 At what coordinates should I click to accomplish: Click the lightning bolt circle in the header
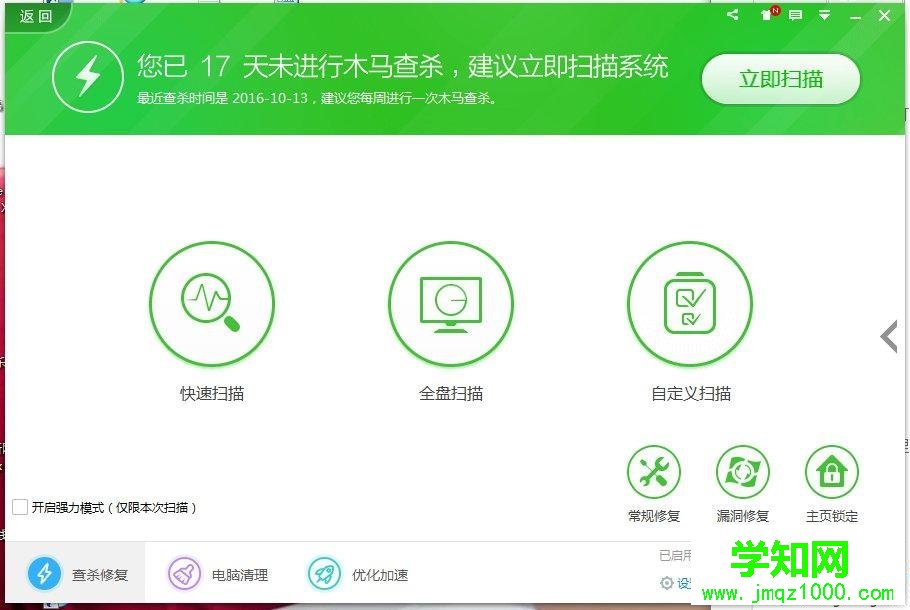[x=88, y=76]
